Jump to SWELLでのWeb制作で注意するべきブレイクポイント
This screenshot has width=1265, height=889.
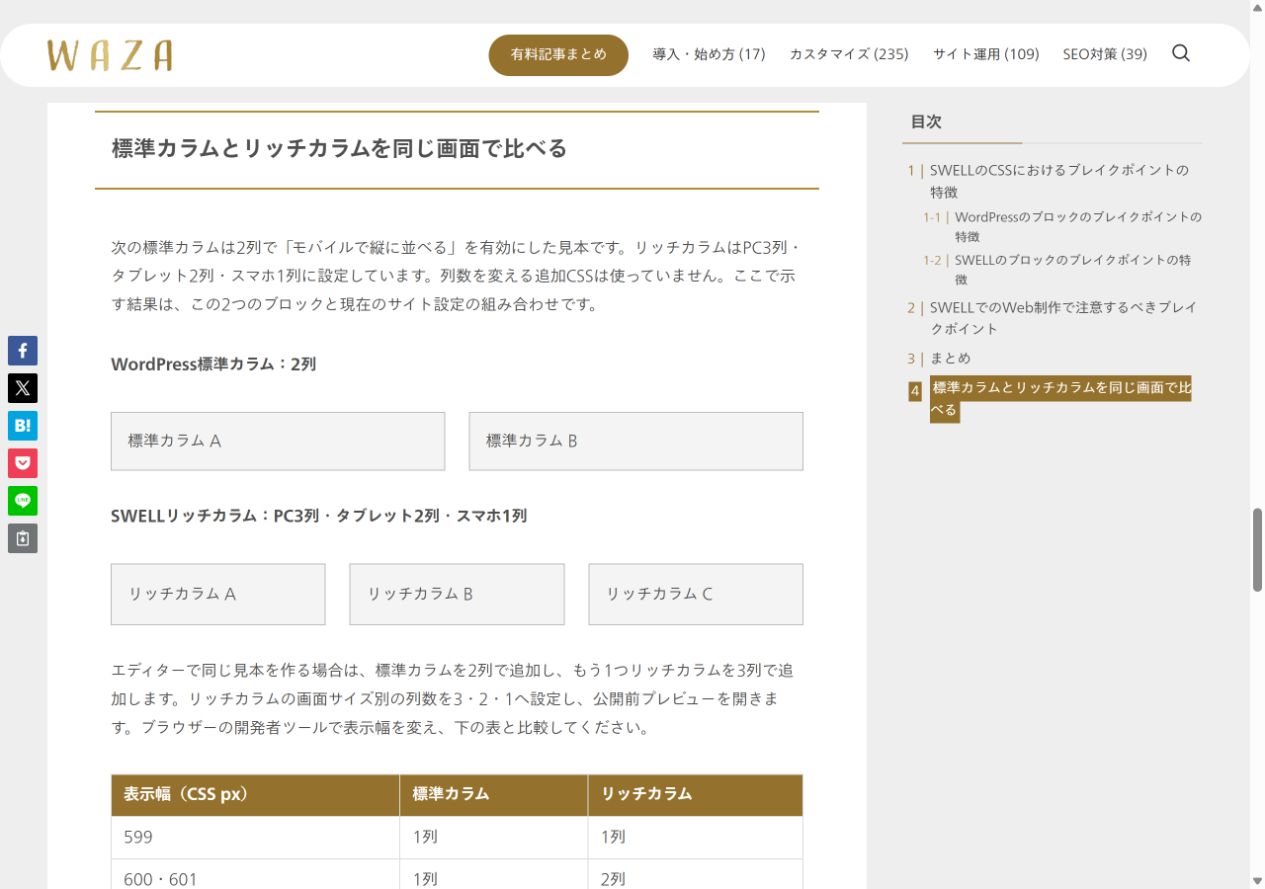pos(1063,318)
